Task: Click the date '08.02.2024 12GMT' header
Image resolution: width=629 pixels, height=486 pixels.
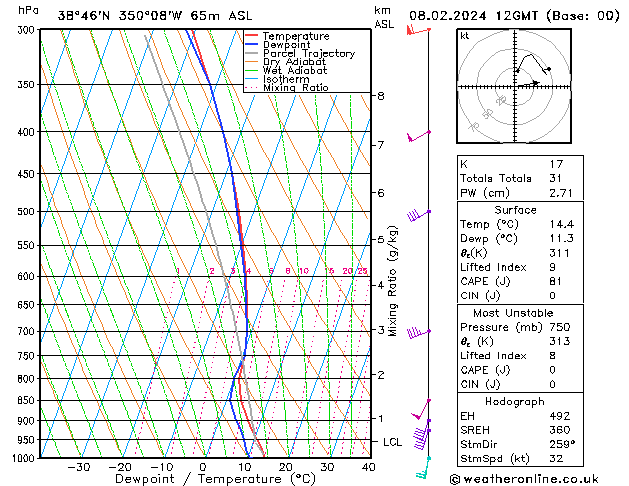Action: [x=474, y=16]
